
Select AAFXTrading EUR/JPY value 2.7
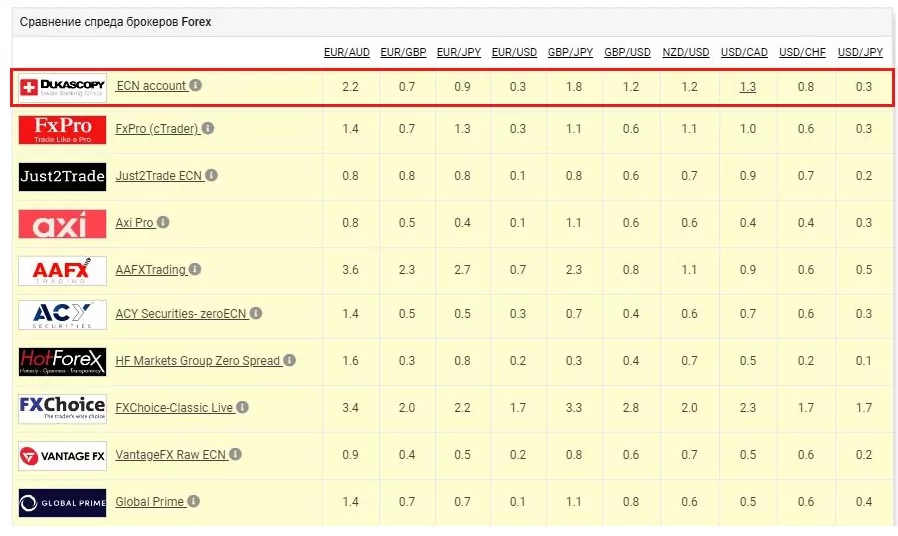pos(462,270)
